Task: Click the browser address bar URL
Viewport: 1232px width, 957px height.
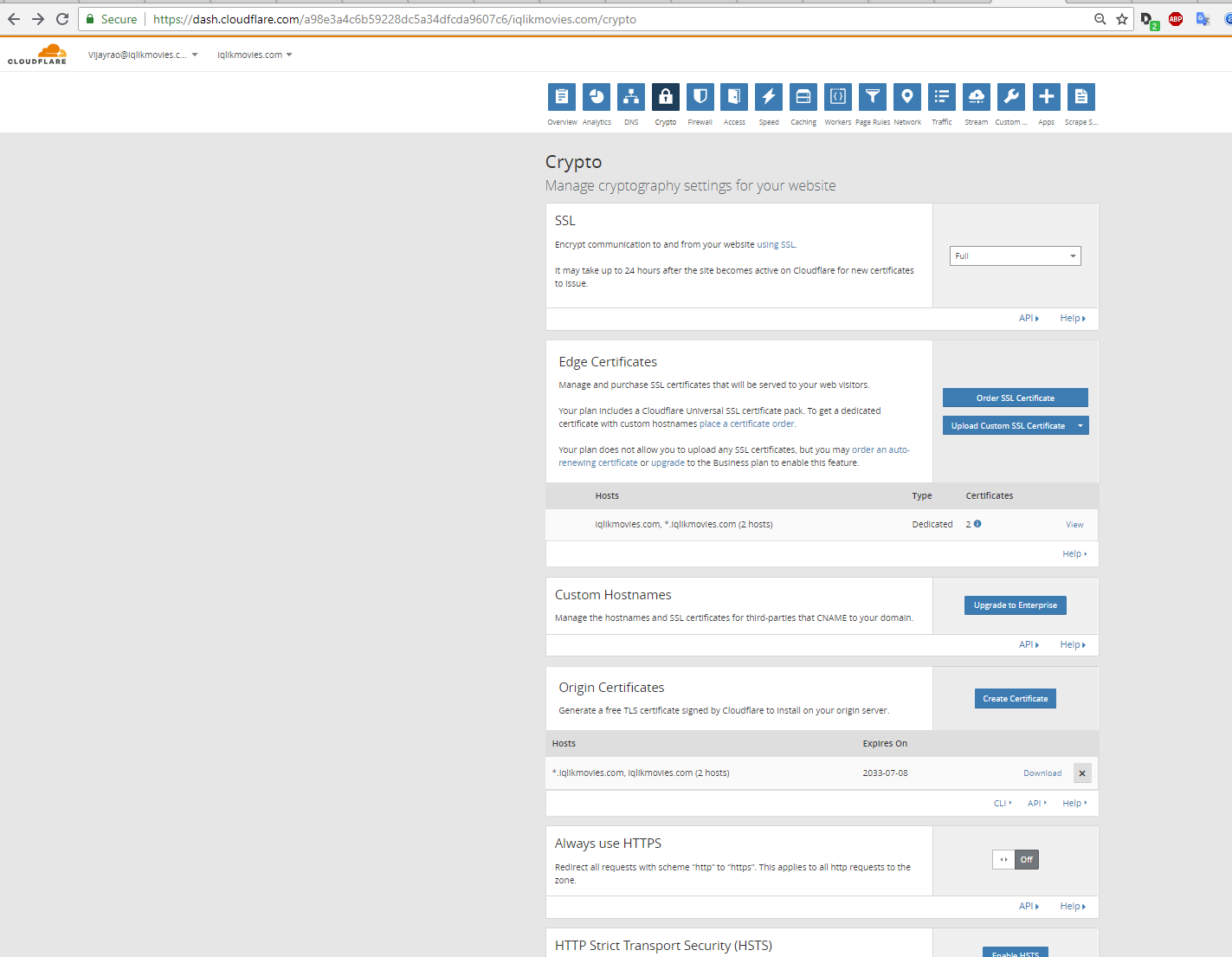Action: pos(395,19)
